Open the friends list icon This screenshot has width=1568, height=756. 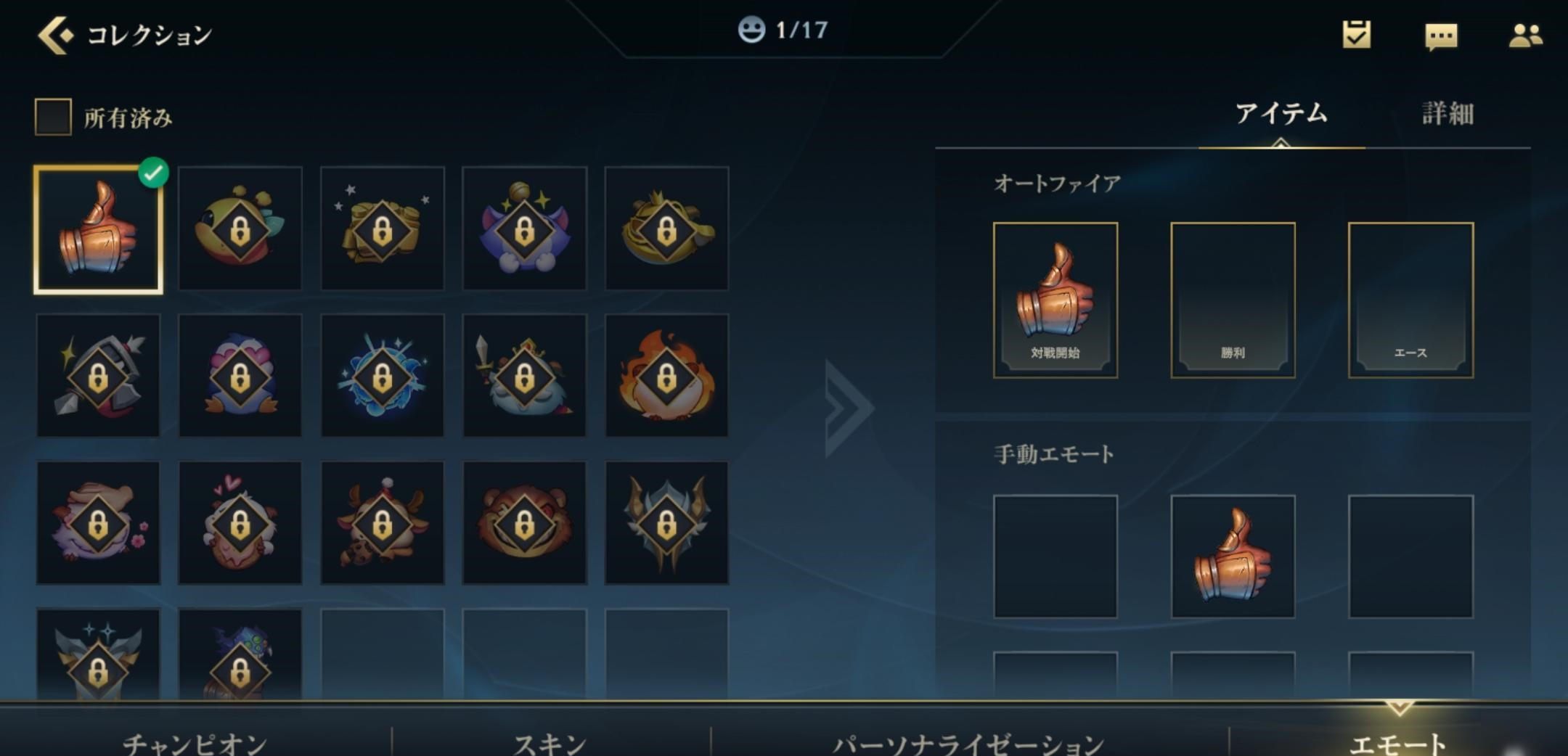click(1525, 35)
